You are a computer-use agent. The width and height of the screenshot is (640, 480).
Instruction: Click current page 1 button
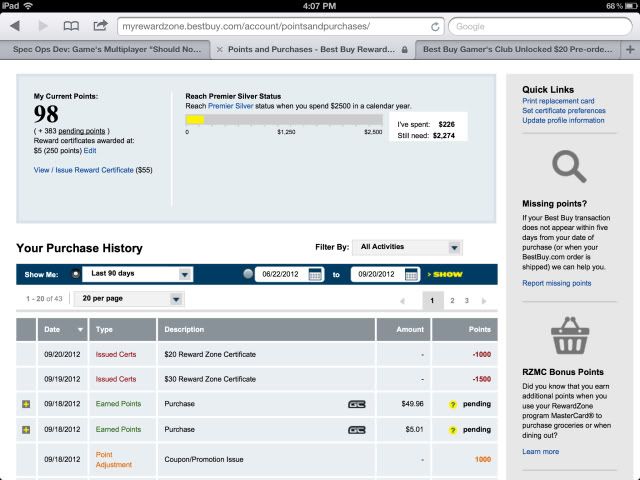pyautogui.click(x=433, y=301)
